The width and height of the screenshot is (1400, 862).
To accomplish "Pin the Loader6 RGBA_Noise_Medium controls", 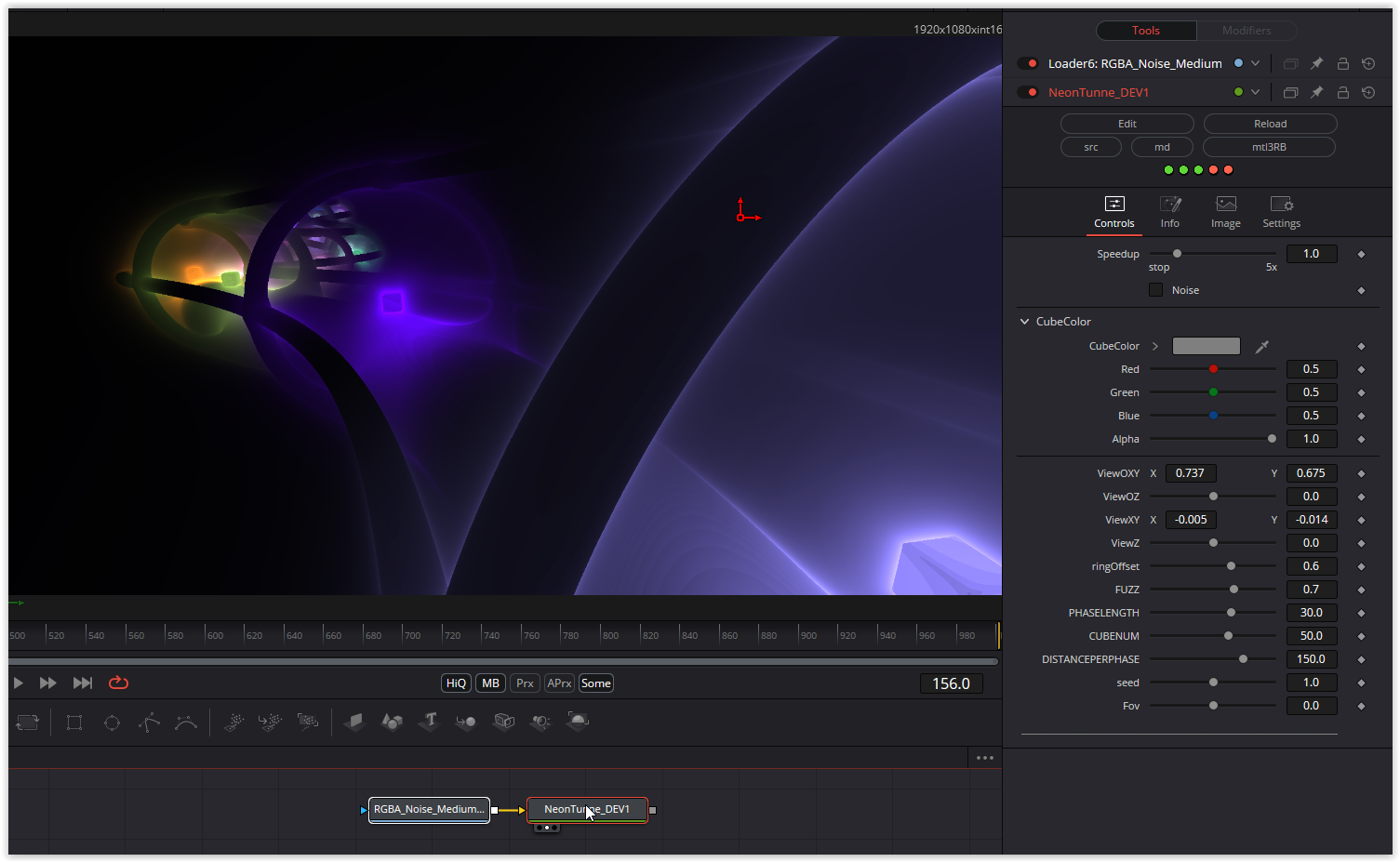I will coord(1316,64).
